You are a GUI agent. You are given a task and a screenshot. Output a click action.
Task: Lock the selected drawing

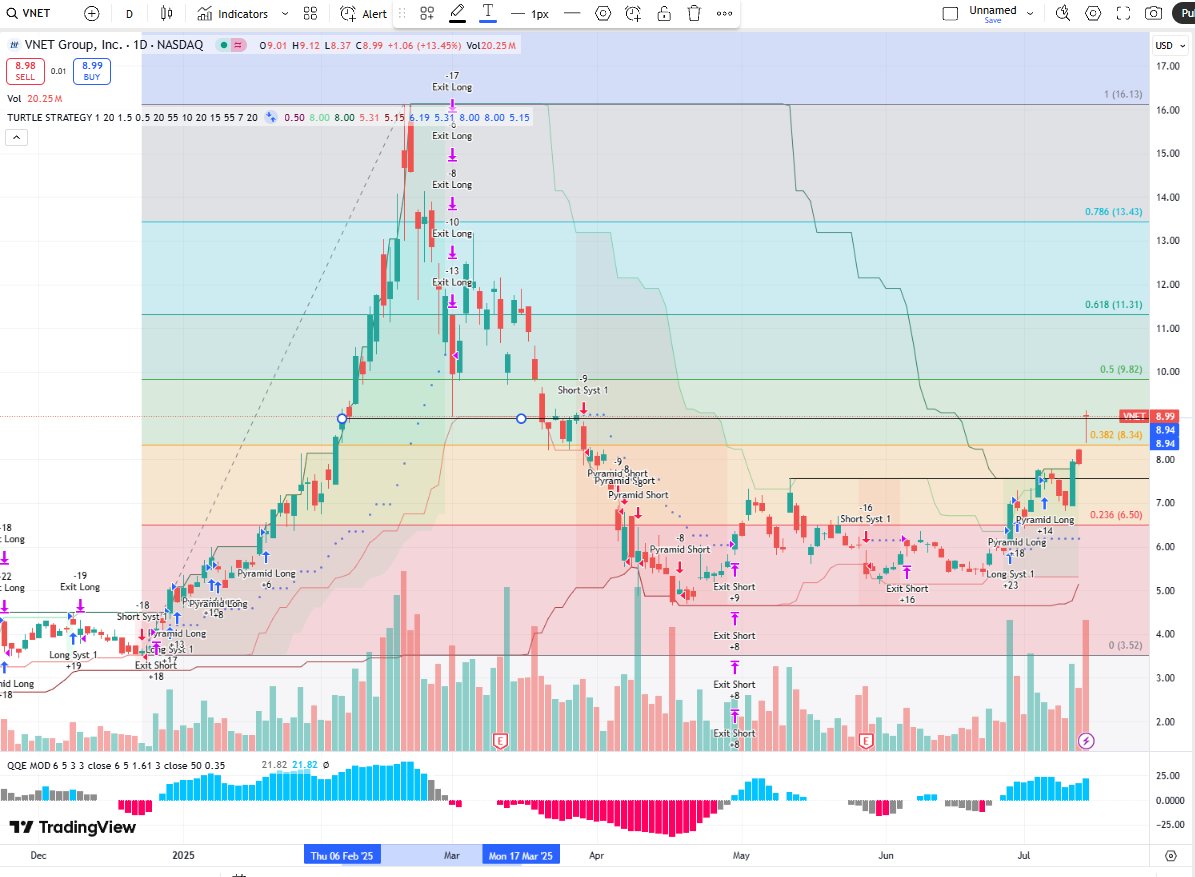[664, 14]
